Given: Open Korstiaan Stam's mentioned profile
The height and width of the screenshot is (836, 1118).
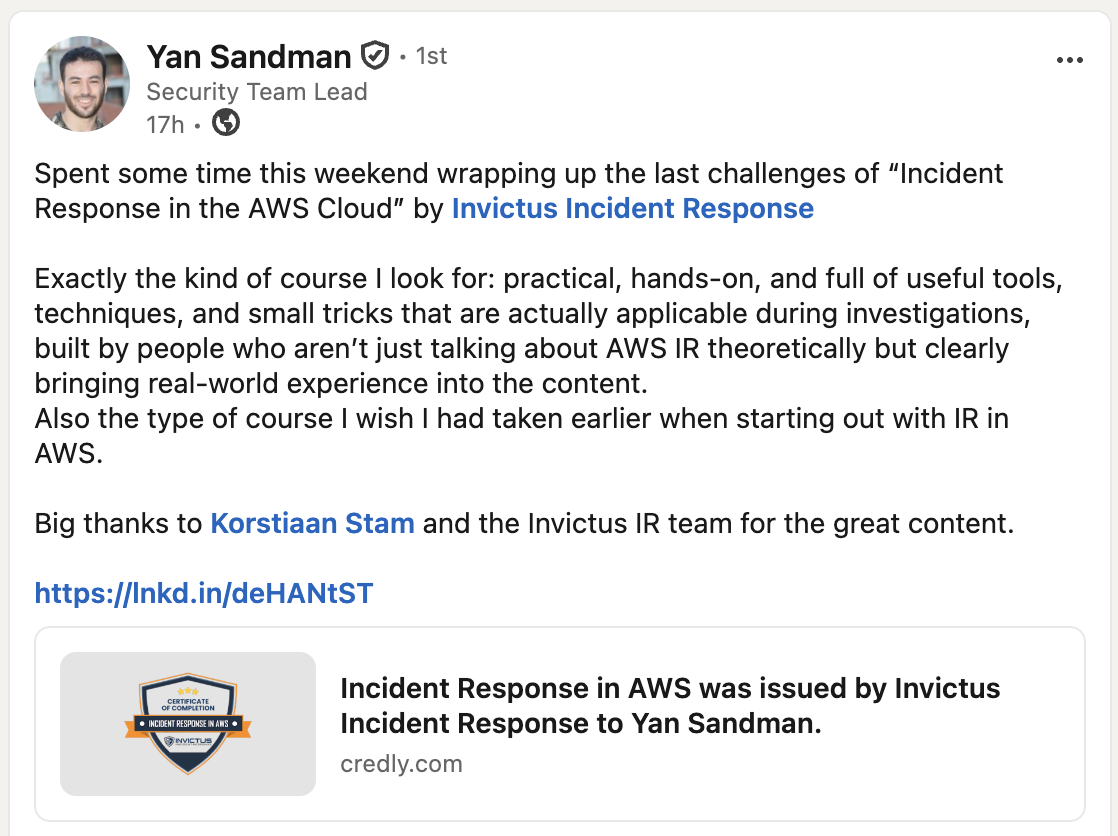Looking at the screenshot, I should tap(312, 524).
